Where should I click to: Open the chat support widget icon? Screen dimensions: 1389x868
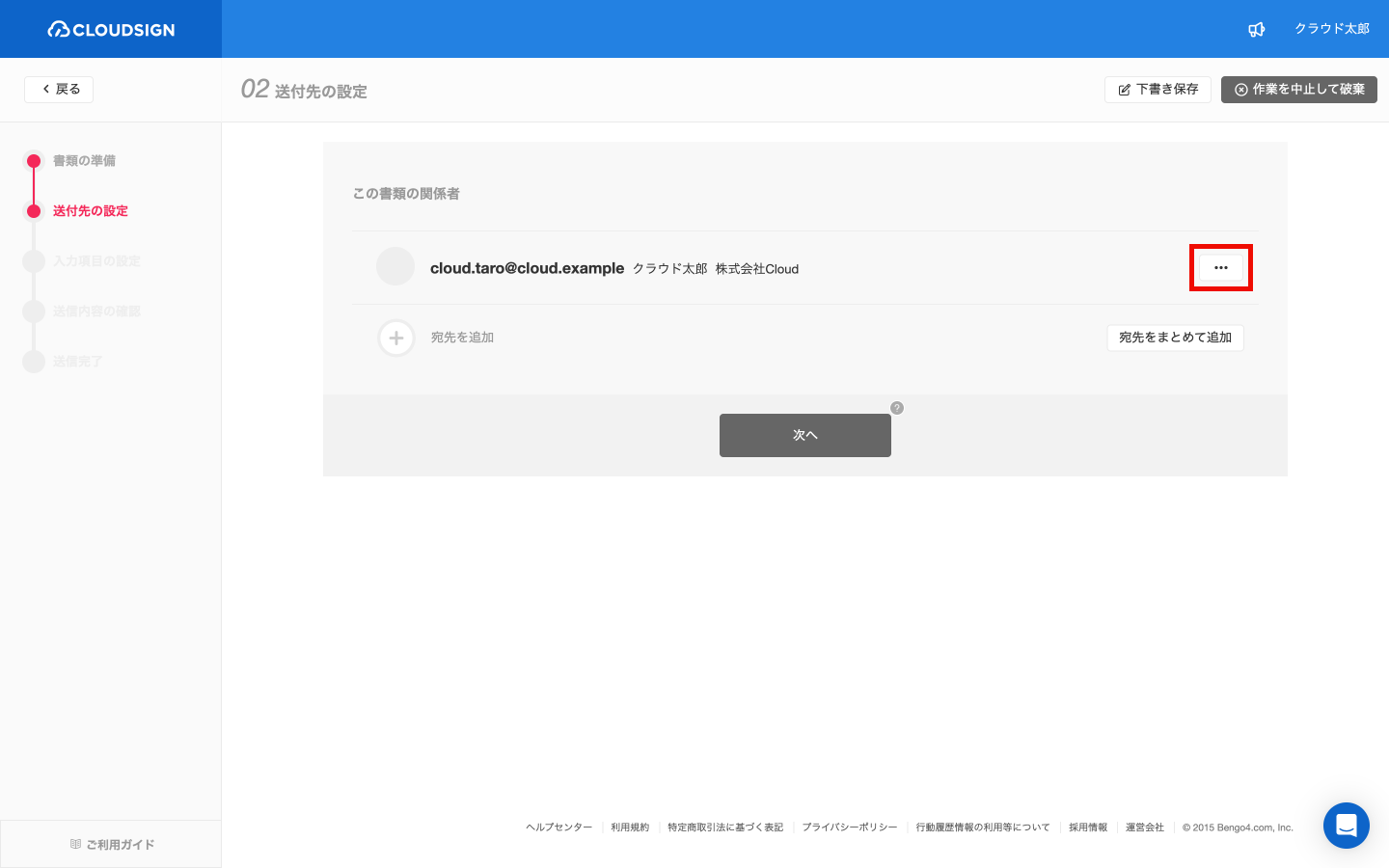pos(1347,826)
